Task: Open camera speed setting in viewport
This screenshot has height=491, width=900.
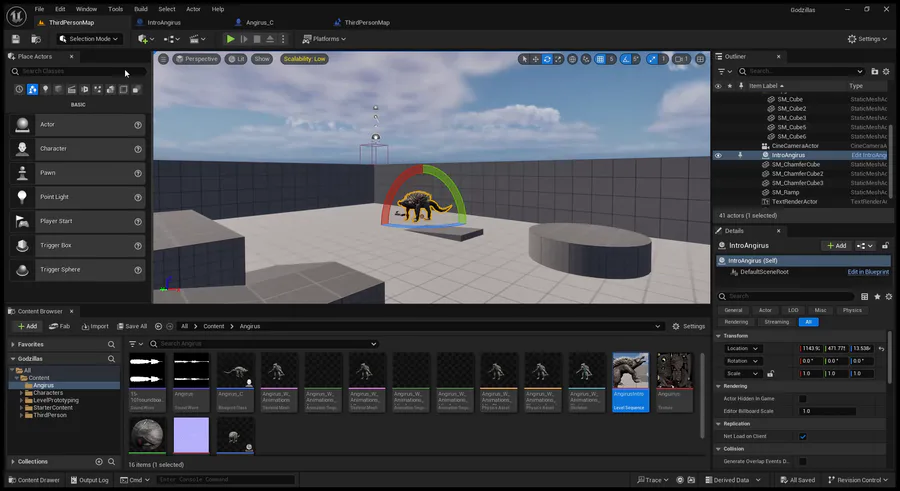Action: coord(681,59)
